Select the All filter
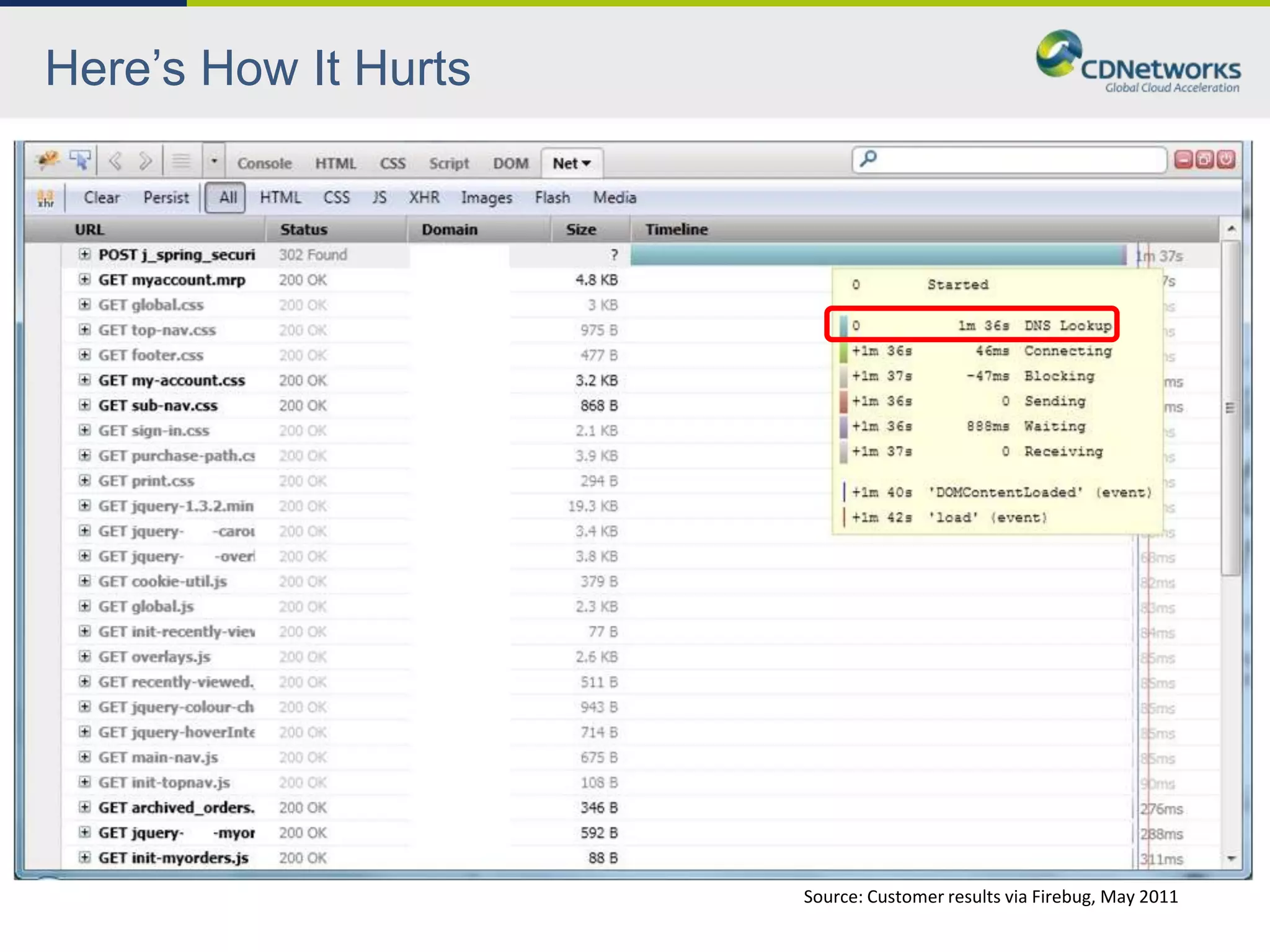Screen dimensions: 1270x952 point(226,198)
